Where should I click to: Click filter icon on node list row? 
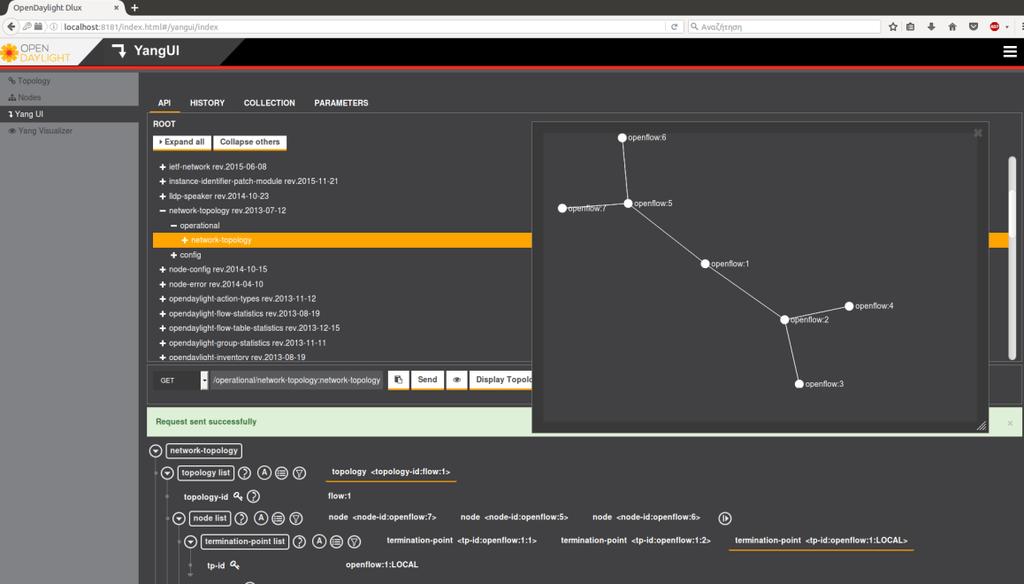click(296, 519)
